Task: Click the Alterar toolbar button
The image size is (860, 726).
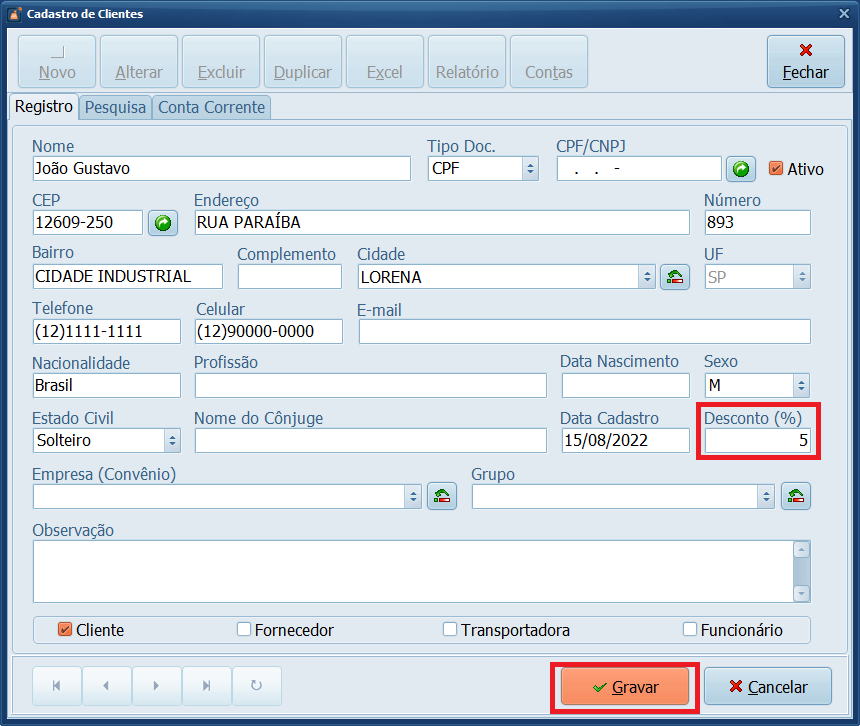Action: [x=139, y=61]
